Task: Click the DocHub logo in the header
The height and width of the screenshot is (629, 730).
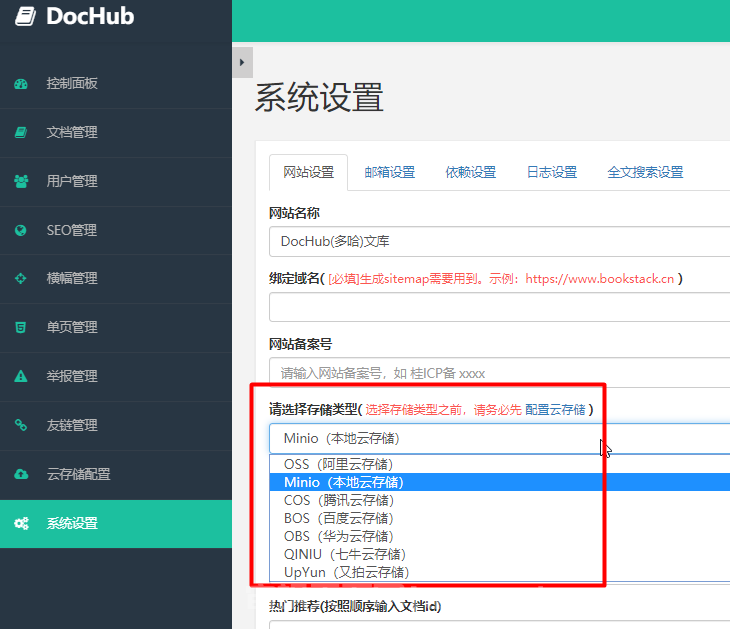Action: (x=76, y=17)
